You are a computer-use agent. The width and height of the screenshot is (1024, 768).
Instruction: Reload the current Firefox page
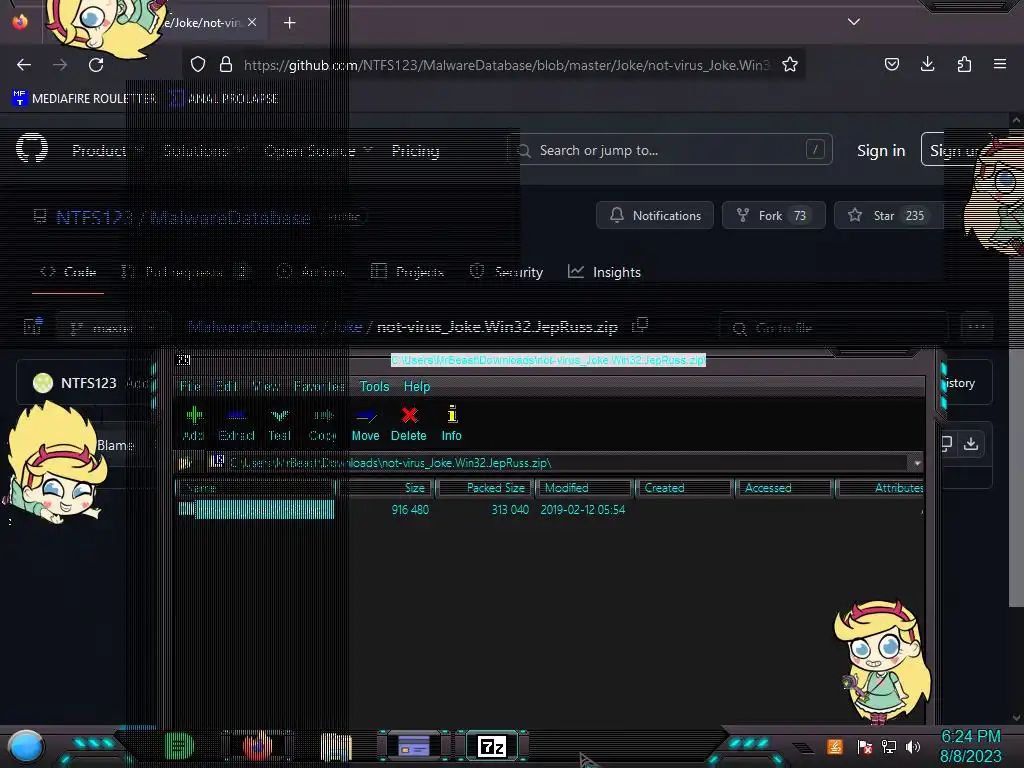tap(96, 65)
